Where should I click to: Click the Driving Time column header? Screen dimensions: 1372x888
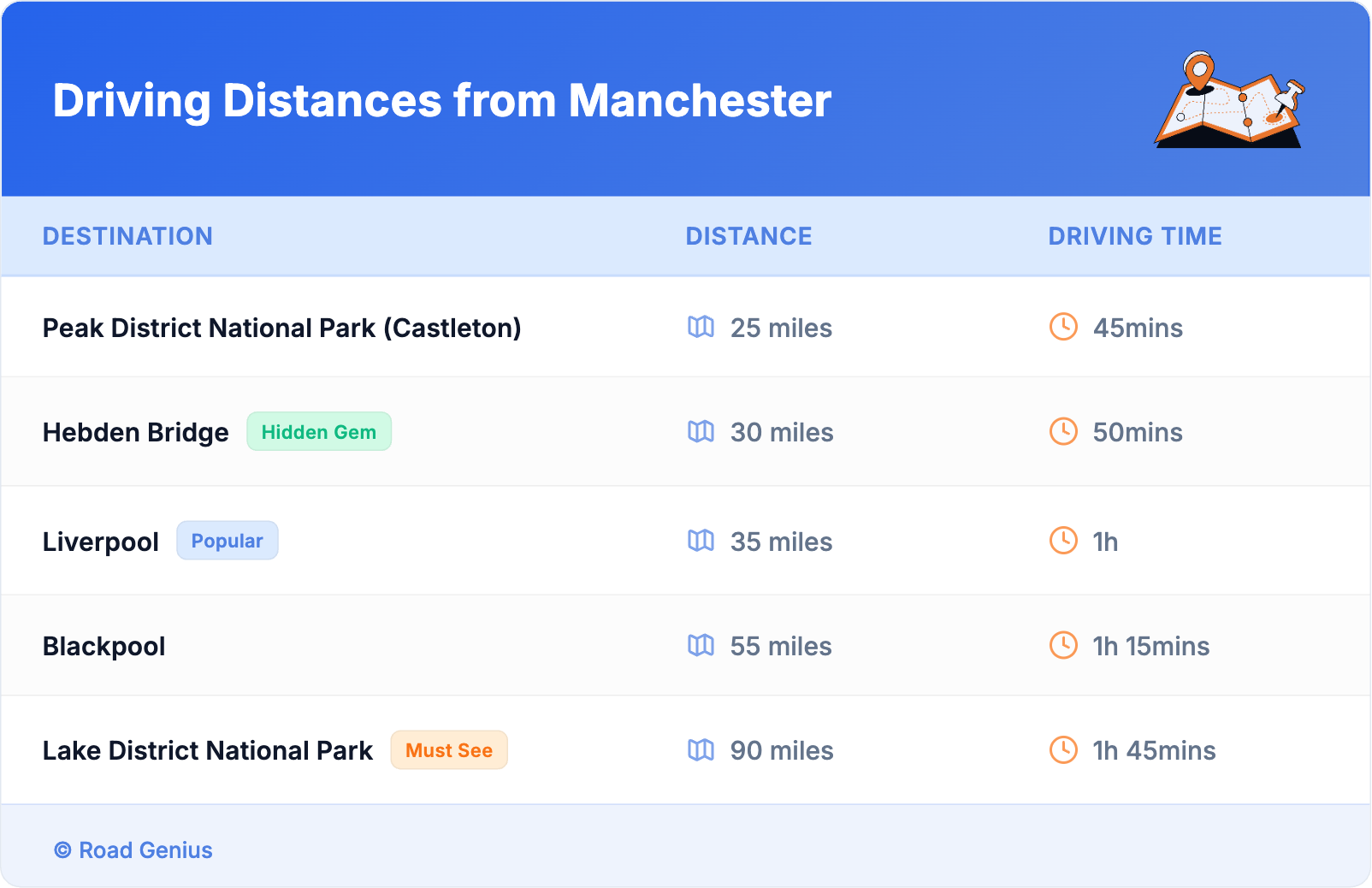1135,236
